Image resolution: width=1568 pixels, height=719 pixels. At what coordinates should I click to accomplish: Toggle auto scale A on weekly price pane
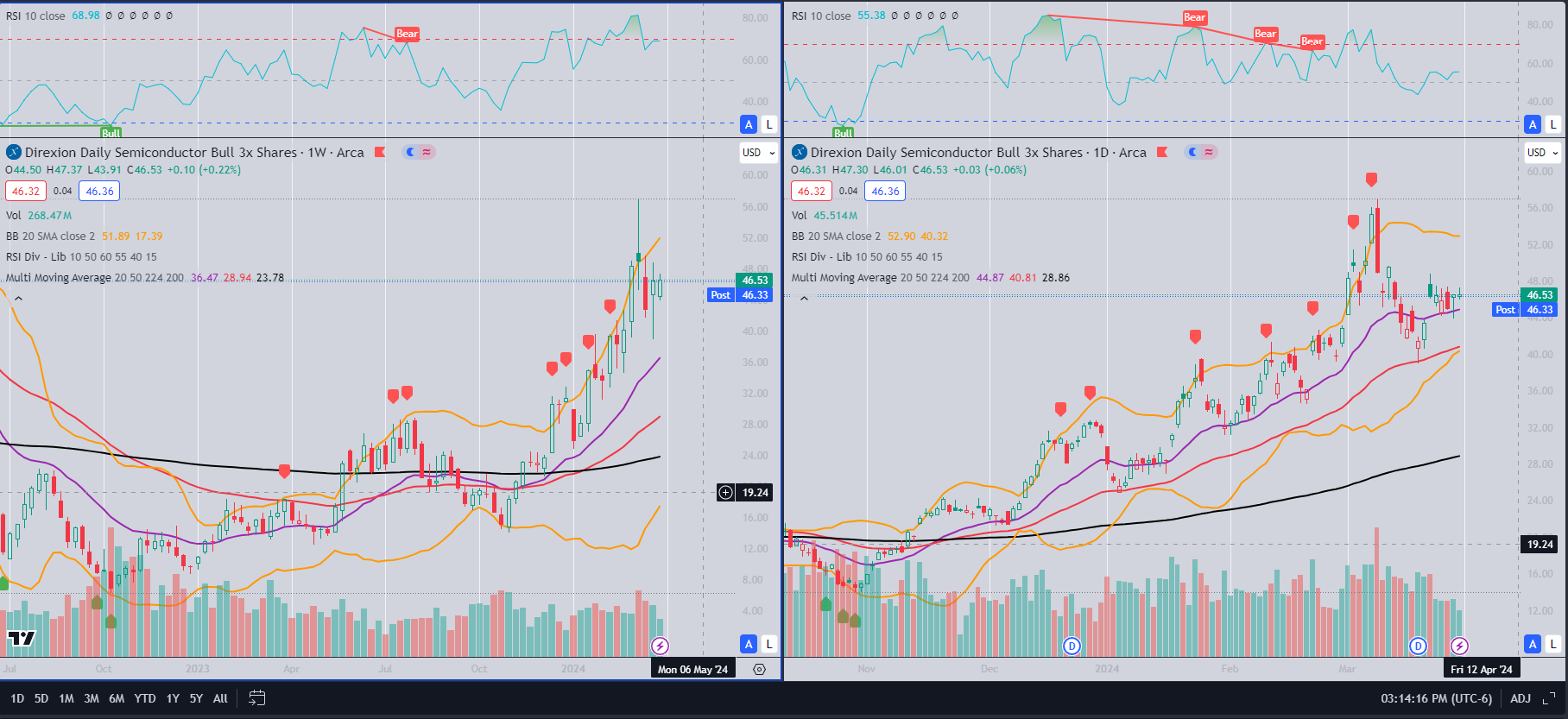click(x=749, y=644)
